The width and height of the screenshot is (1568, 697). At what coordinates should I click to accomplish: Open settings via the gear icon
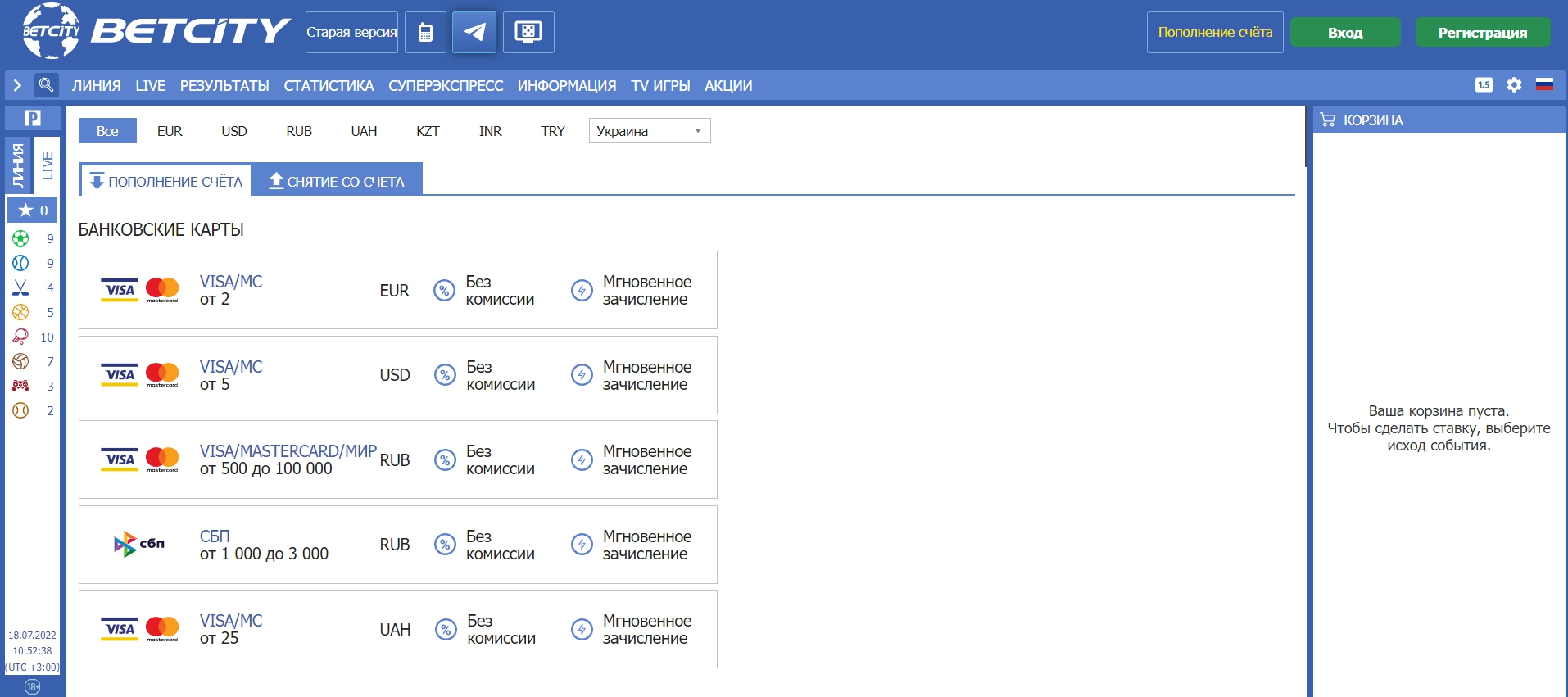(x=1514, y=85)
